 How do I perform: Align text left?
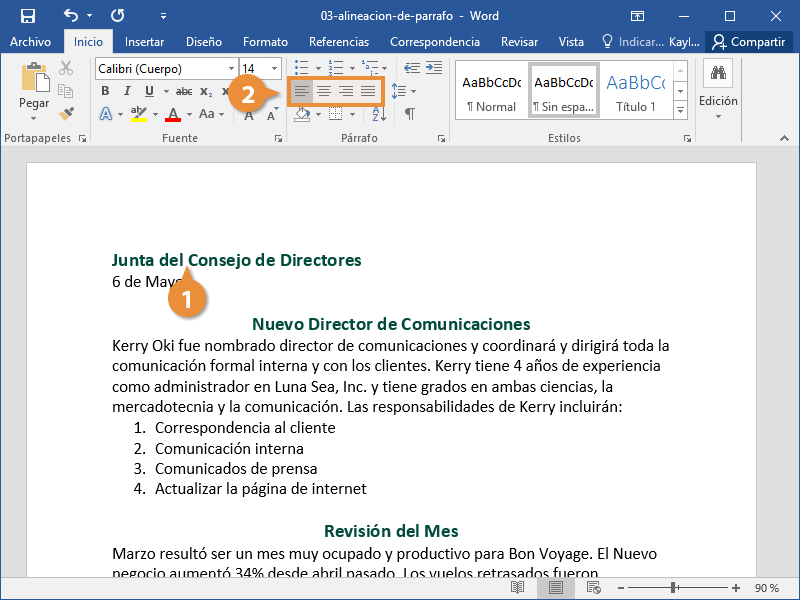coord(302,91)
